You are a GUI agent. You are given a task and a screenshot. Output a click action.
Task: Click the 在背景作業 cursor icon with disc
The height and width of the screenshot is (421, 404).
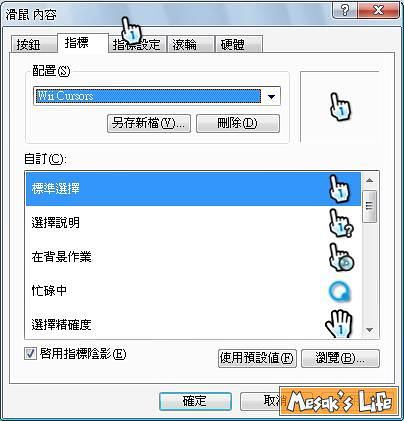coord(341,257)
